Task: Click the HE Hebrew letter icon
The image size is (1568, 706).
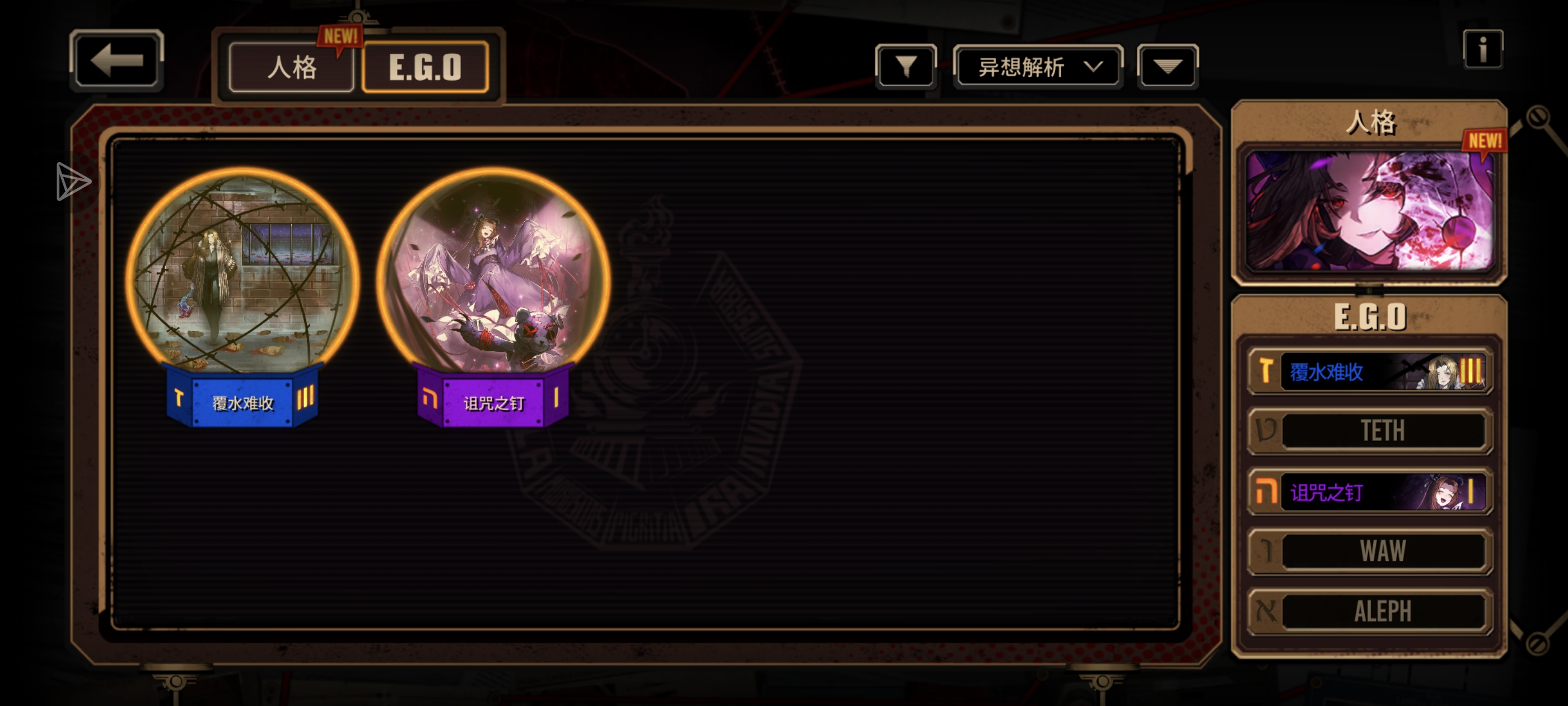Action: point(1266,491)
